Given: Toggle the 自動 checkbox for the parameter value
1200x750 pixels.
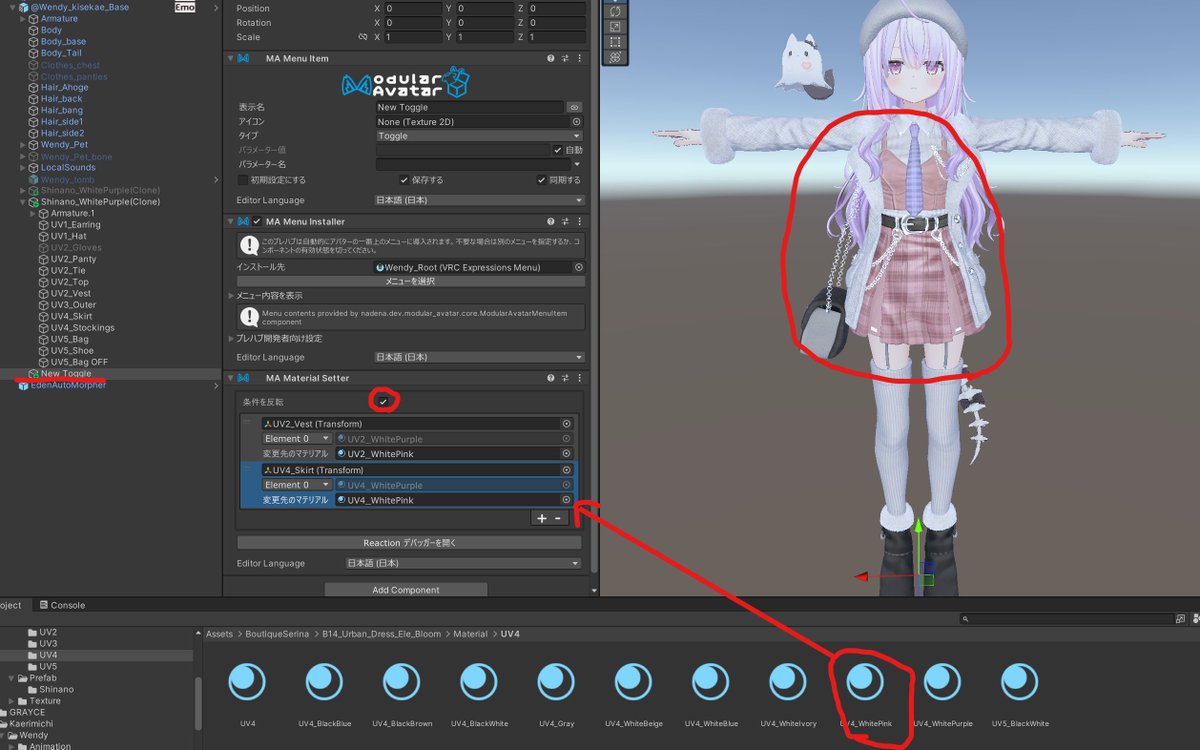Looking at the screenshot, I should tap(557, 150).
